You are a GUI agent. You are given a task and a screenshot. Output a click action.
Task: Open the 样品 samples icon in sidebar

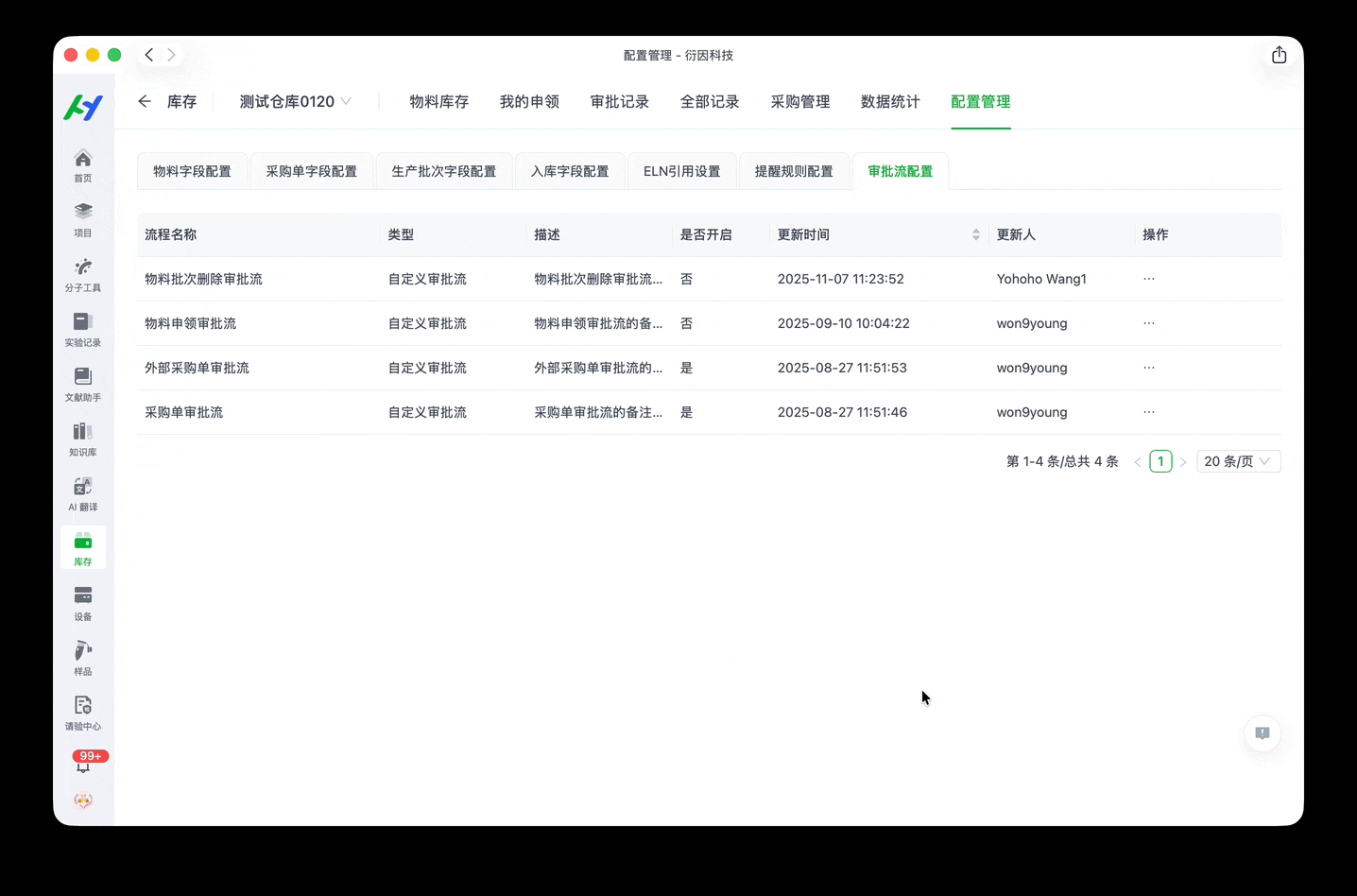[x=83, y=658]
